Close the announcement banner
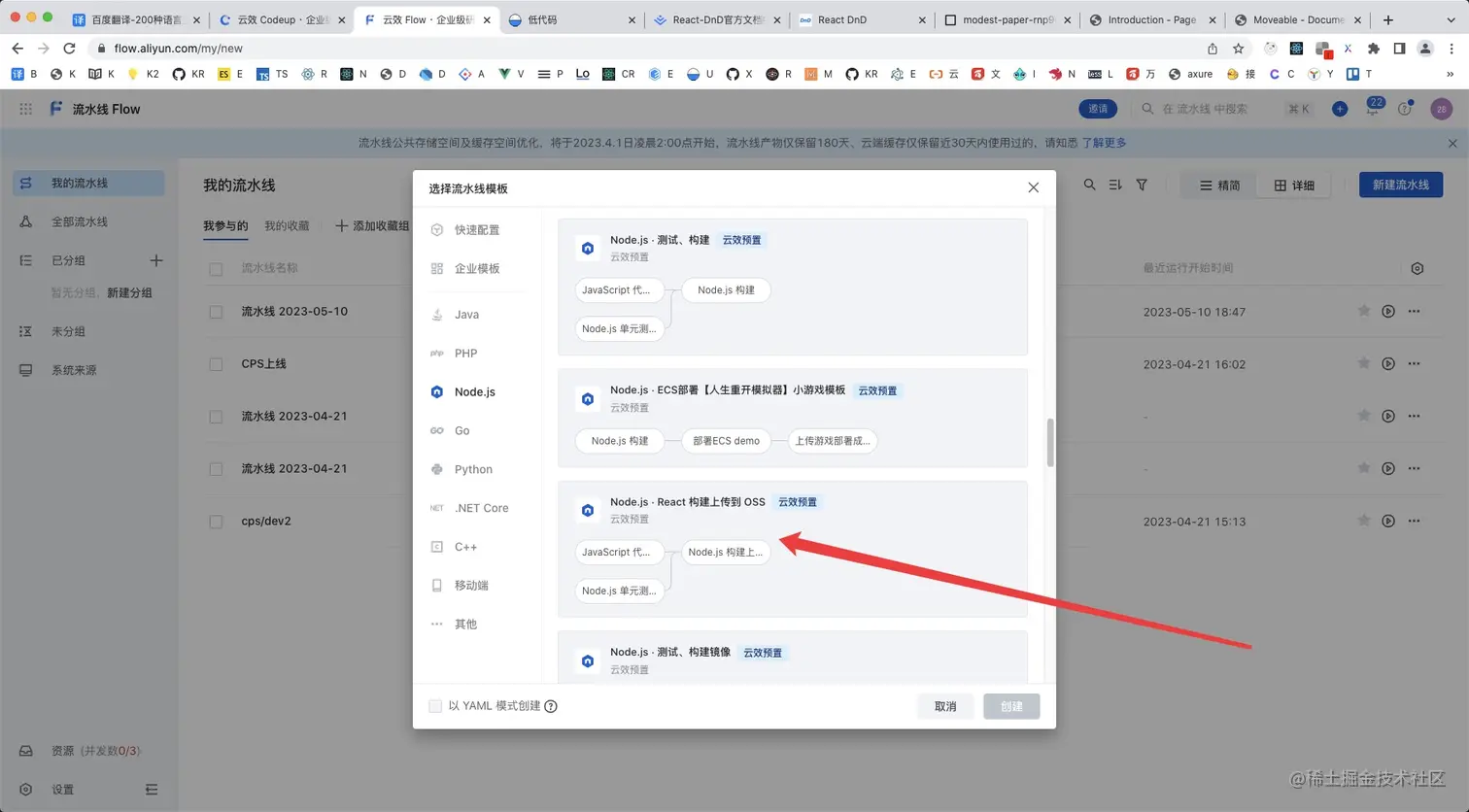The height and width of the screenshot is (812, 1469). 1452,143
